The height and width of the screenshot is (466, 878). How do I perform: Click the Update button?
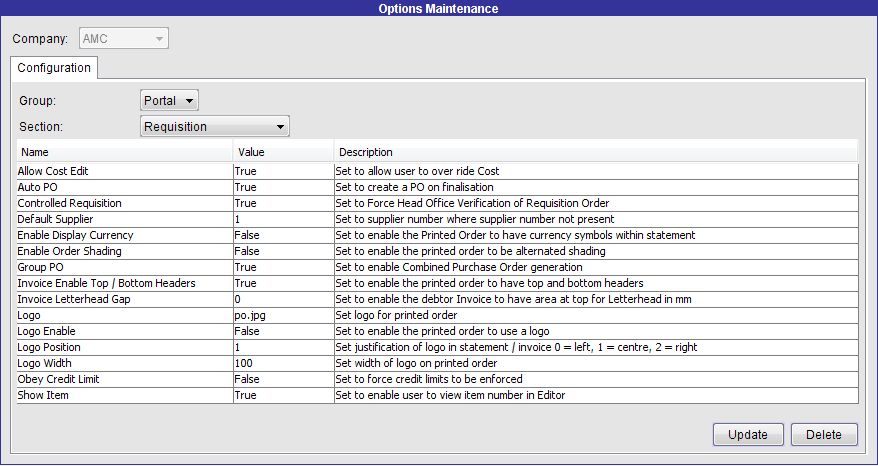tap(748, 435)
